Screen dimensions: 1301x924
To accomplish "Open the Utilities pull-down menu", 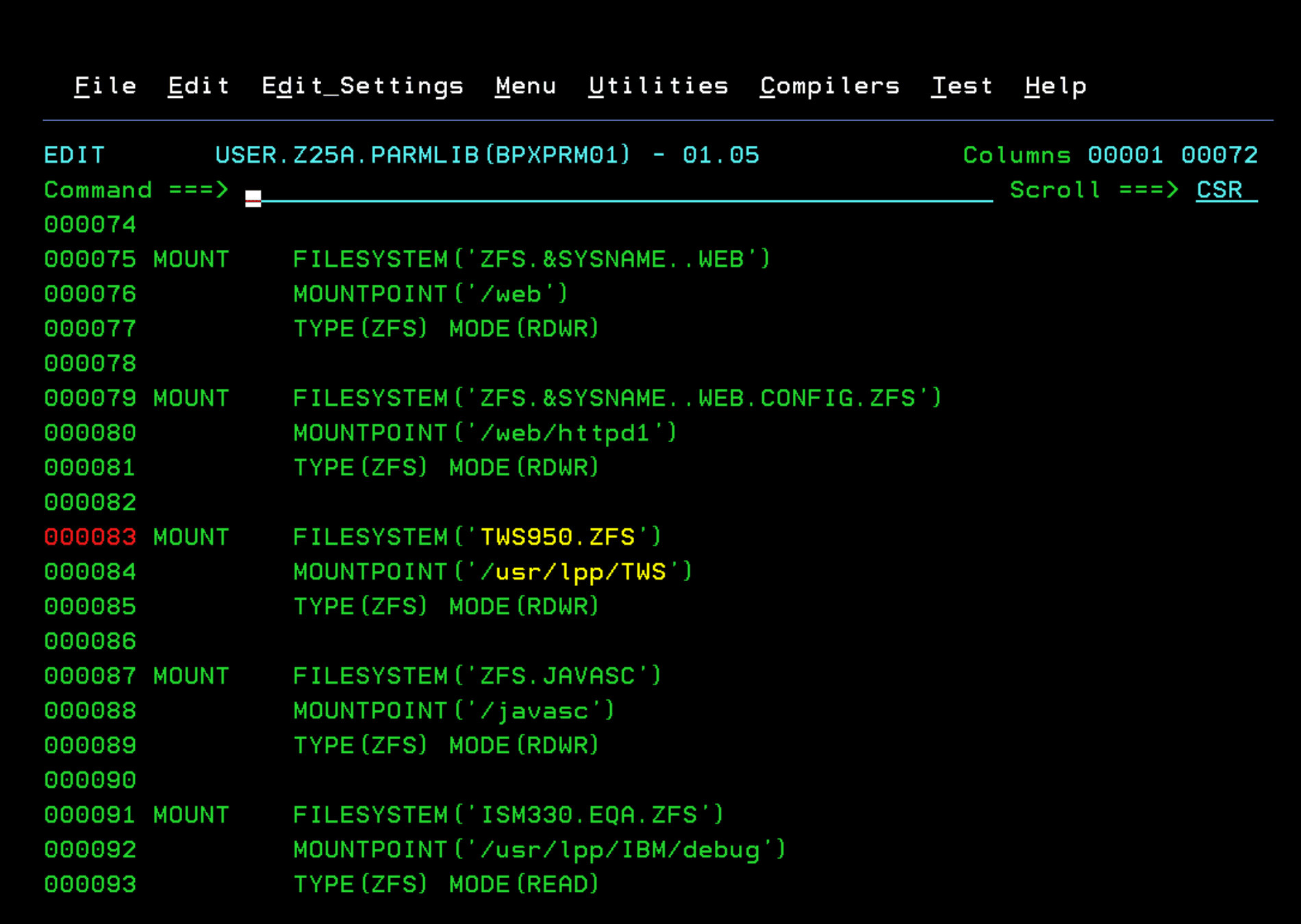I will [658, 86].
